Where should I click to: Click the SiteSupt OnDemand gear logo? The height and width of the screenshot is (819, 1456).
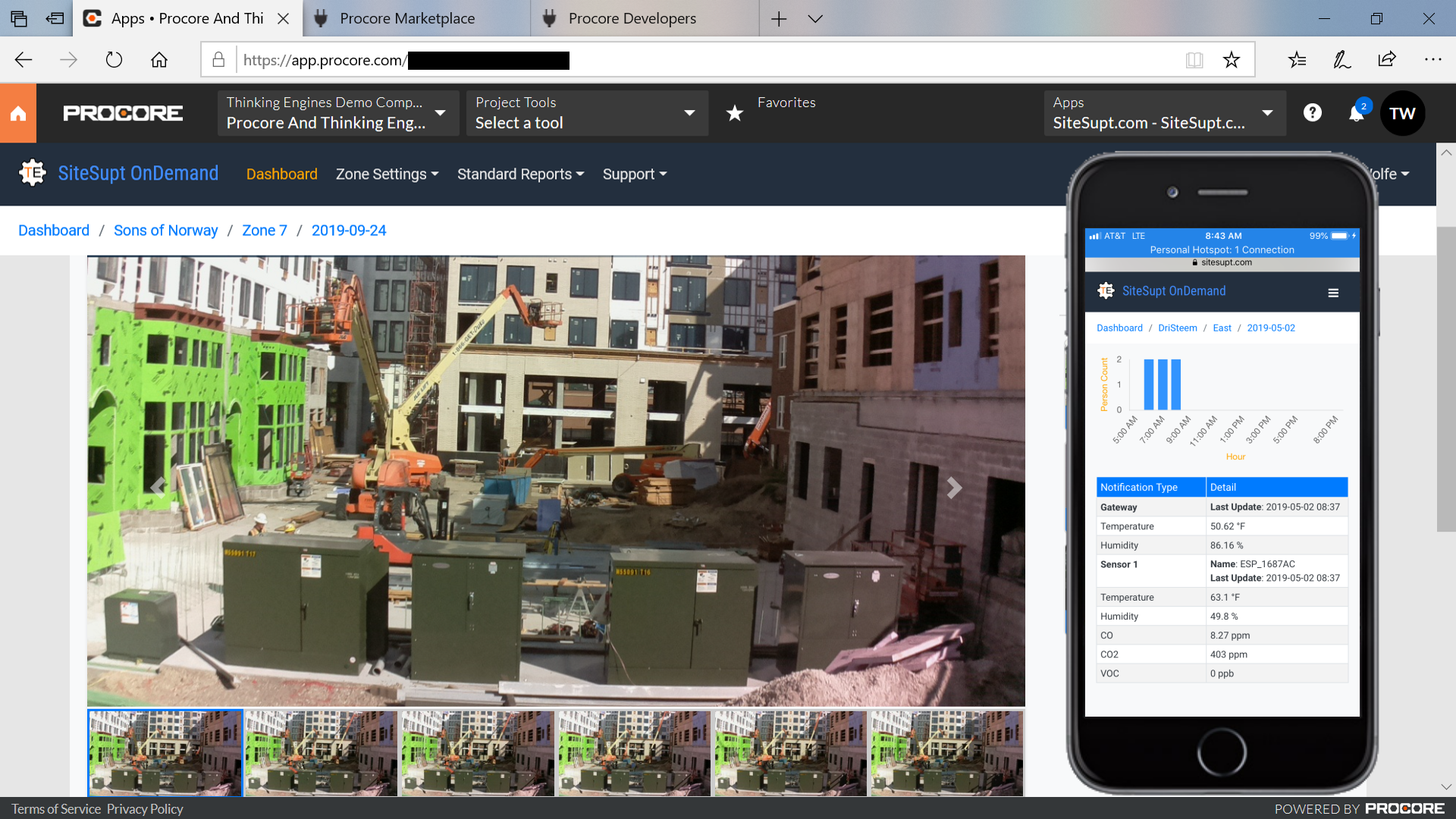click(32, 173)
